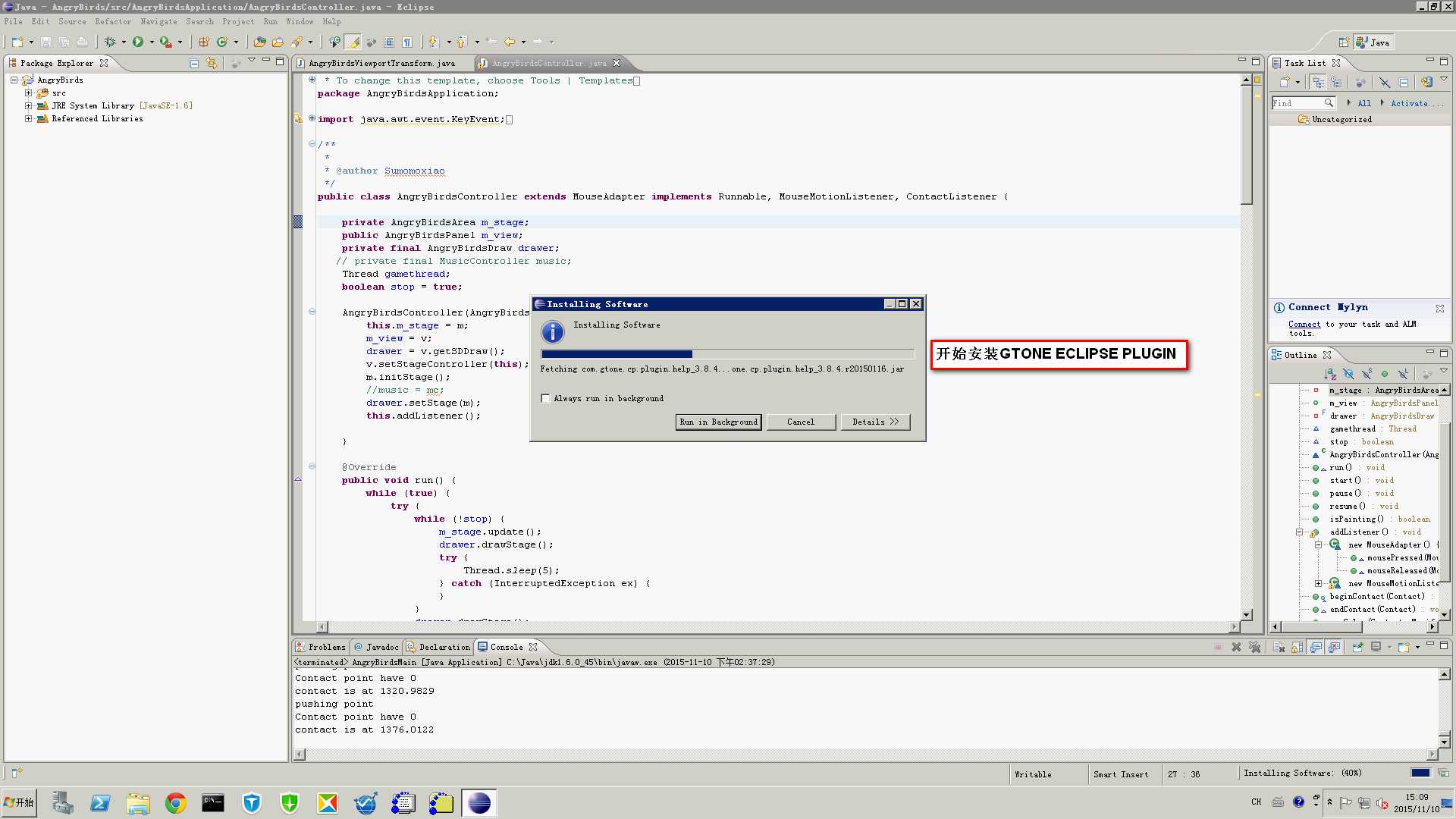
Task: Expand Referenced Libraries node
Action: (x=28, y=118)
